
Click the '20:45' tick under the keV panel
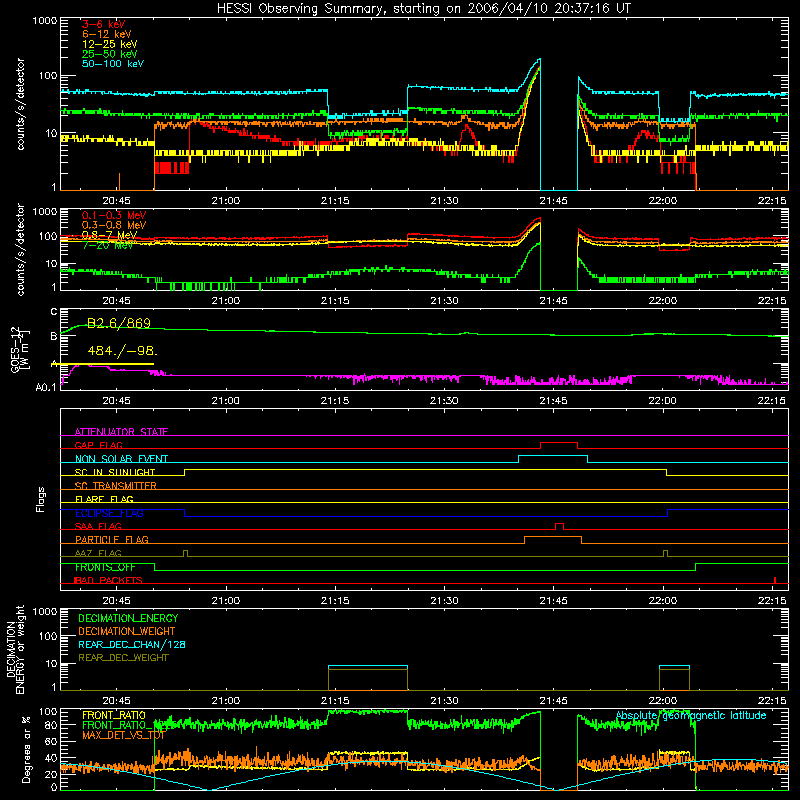pos(116,201)
